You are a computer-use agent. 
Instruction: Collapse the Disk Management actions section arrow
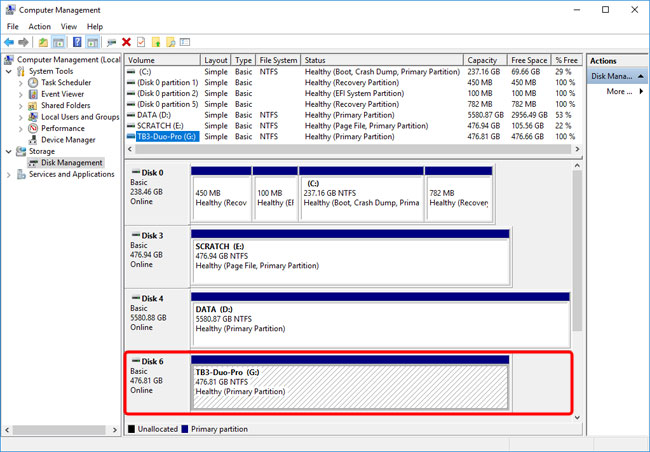(x=641, y=76)
